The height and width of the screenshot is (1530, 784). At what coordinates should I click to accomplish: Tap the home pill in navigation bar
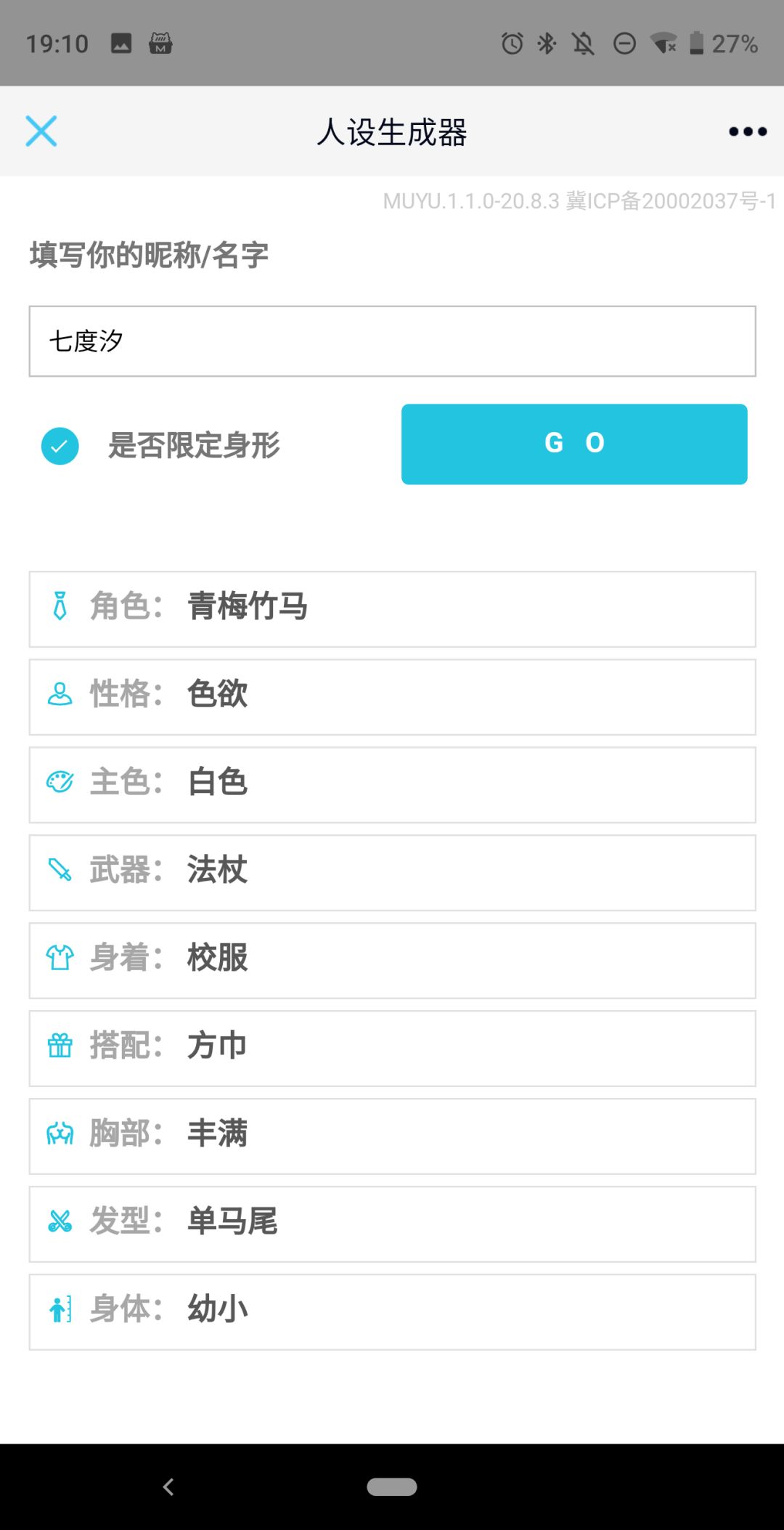(392, 1487)
